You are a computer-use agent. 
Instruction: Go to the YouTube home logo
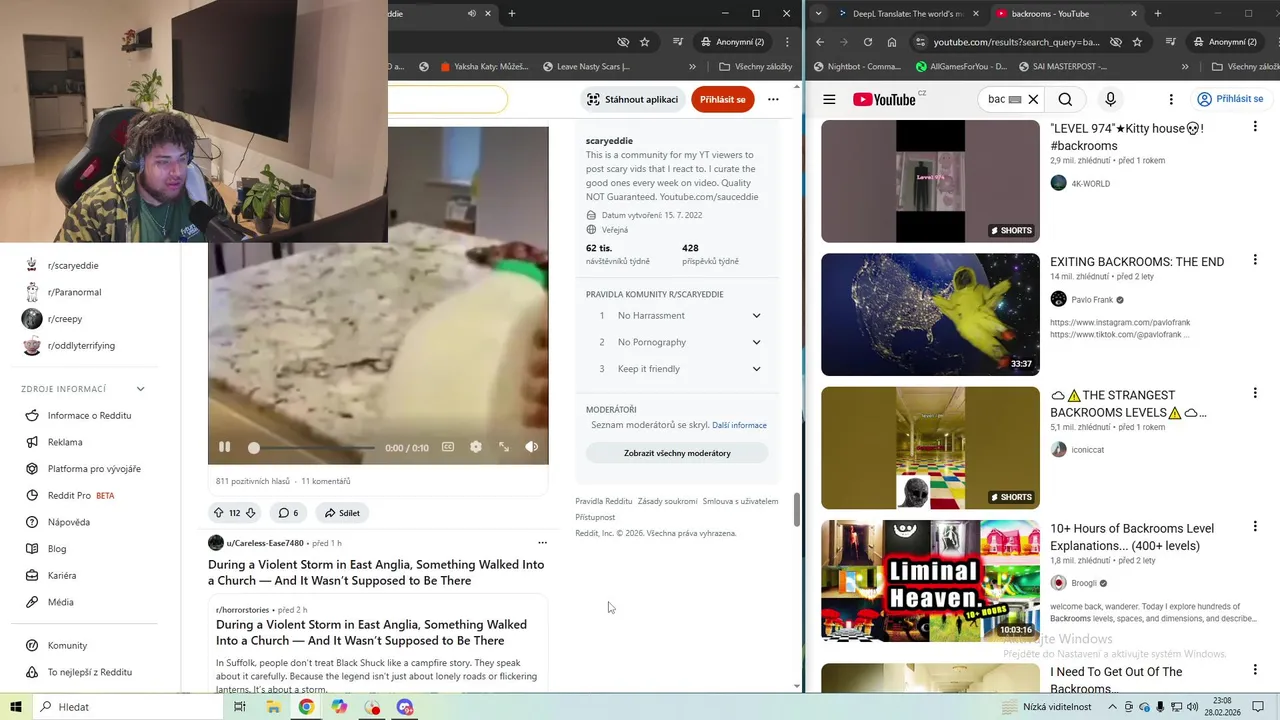coord(884,99)
